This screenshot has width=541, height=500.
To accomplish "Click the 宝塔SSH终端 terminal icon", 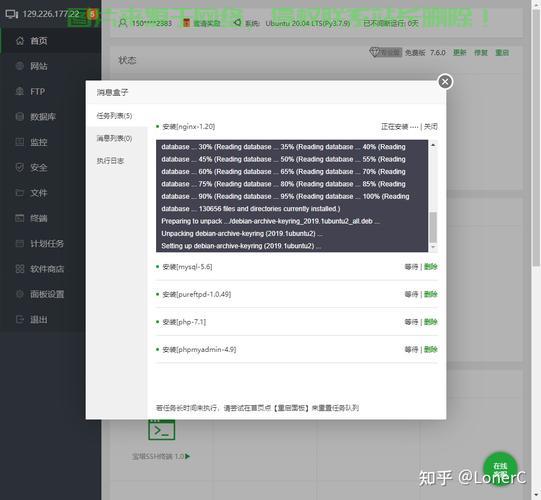I will (161, 430).
